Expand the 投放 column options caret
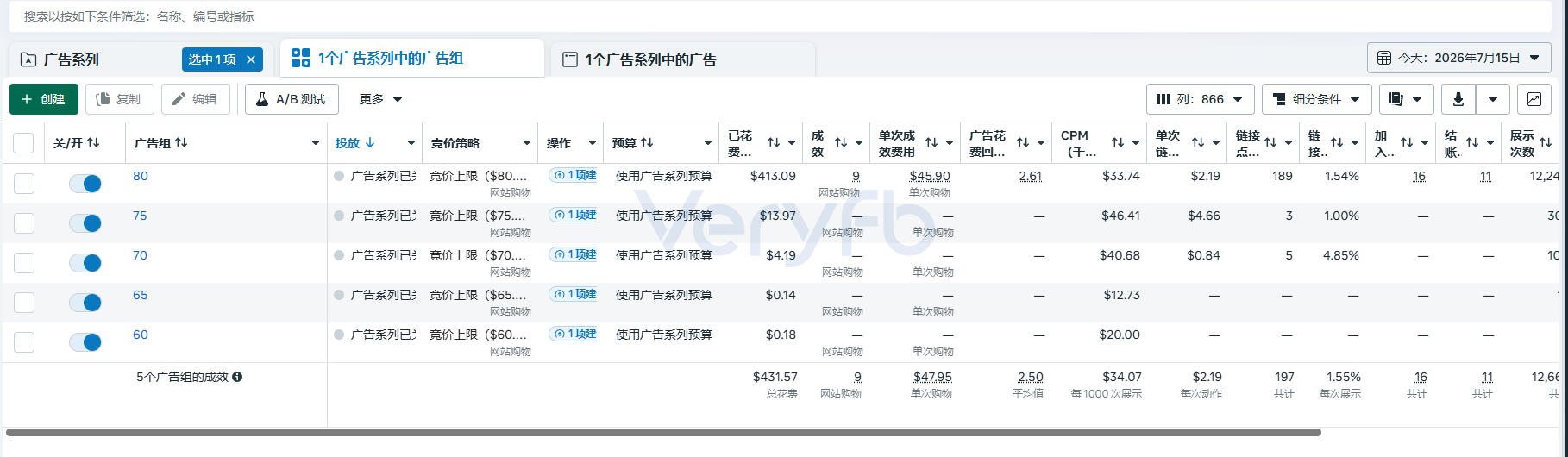1568x457 pixels. (x=411, y=143)
